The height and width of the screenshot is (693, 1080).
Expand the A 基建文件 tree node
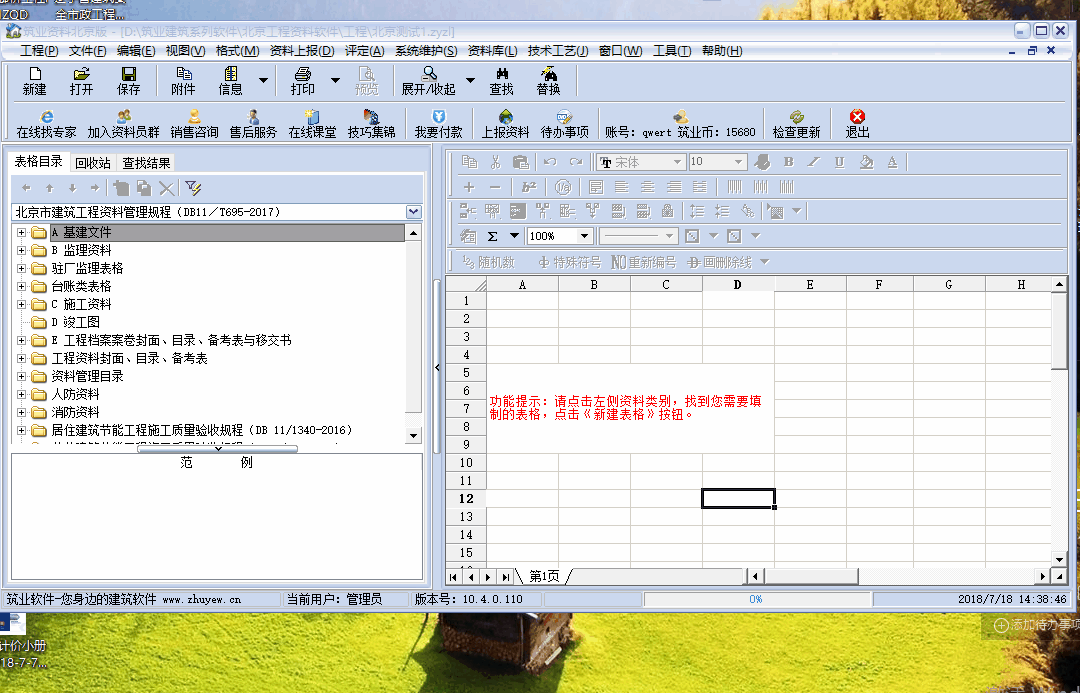click(21, 232)
